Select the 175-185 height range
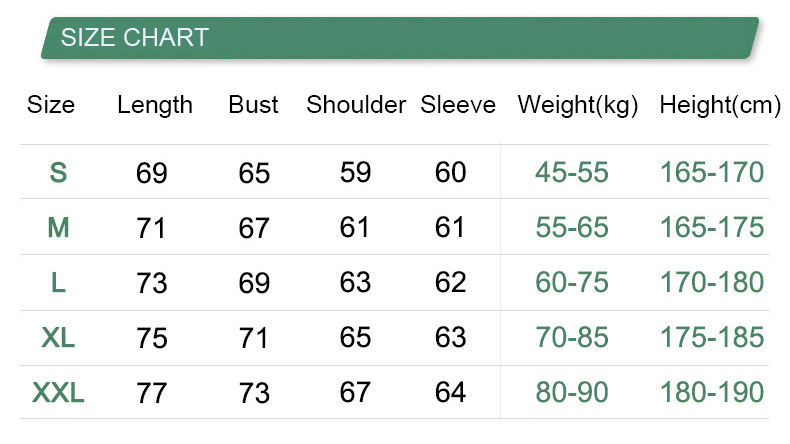The height and width of the screenshot is (444, 790). click(x=712, y=338)
